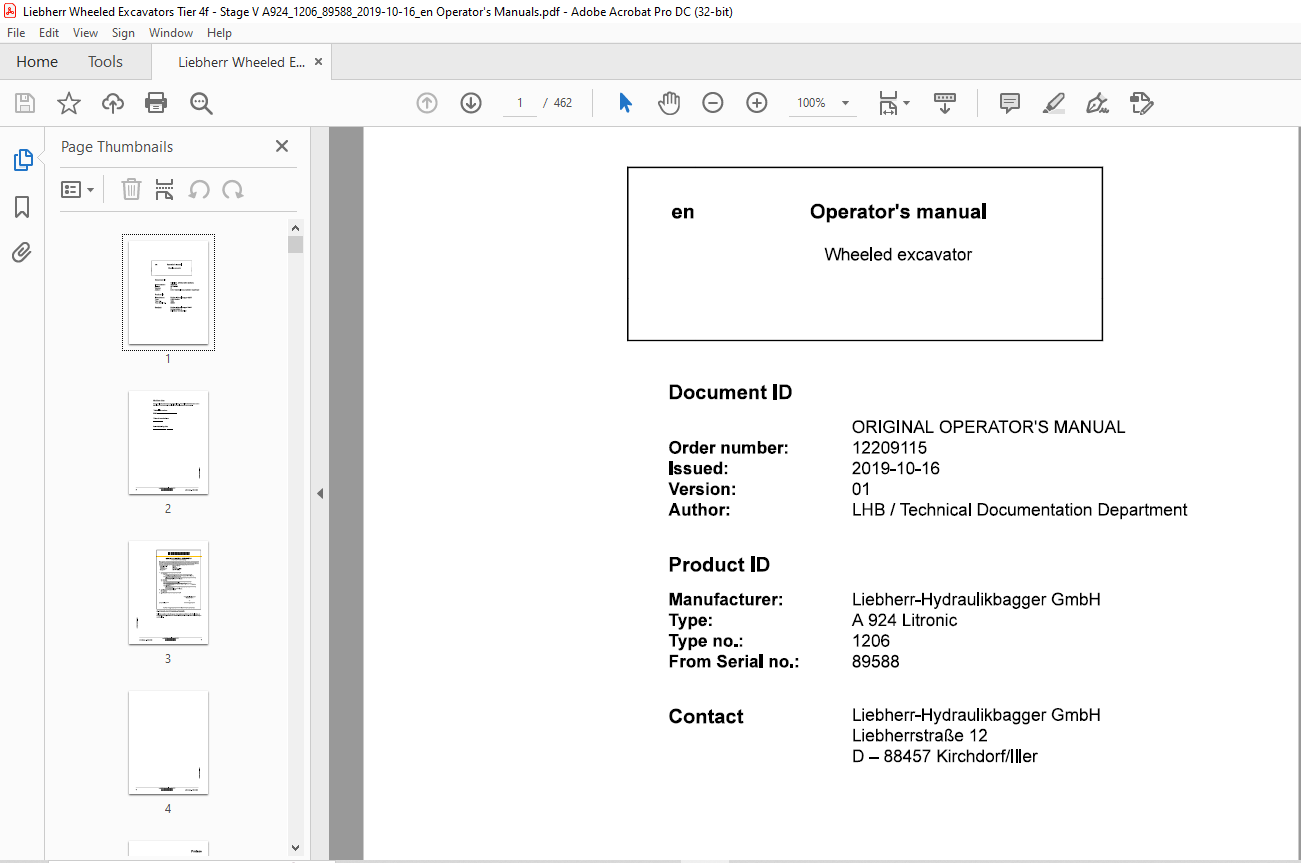Click the 'Document ID' heading
This screenshot has width=1301, height=863.
pyautogui.click(x=730, y=393)
